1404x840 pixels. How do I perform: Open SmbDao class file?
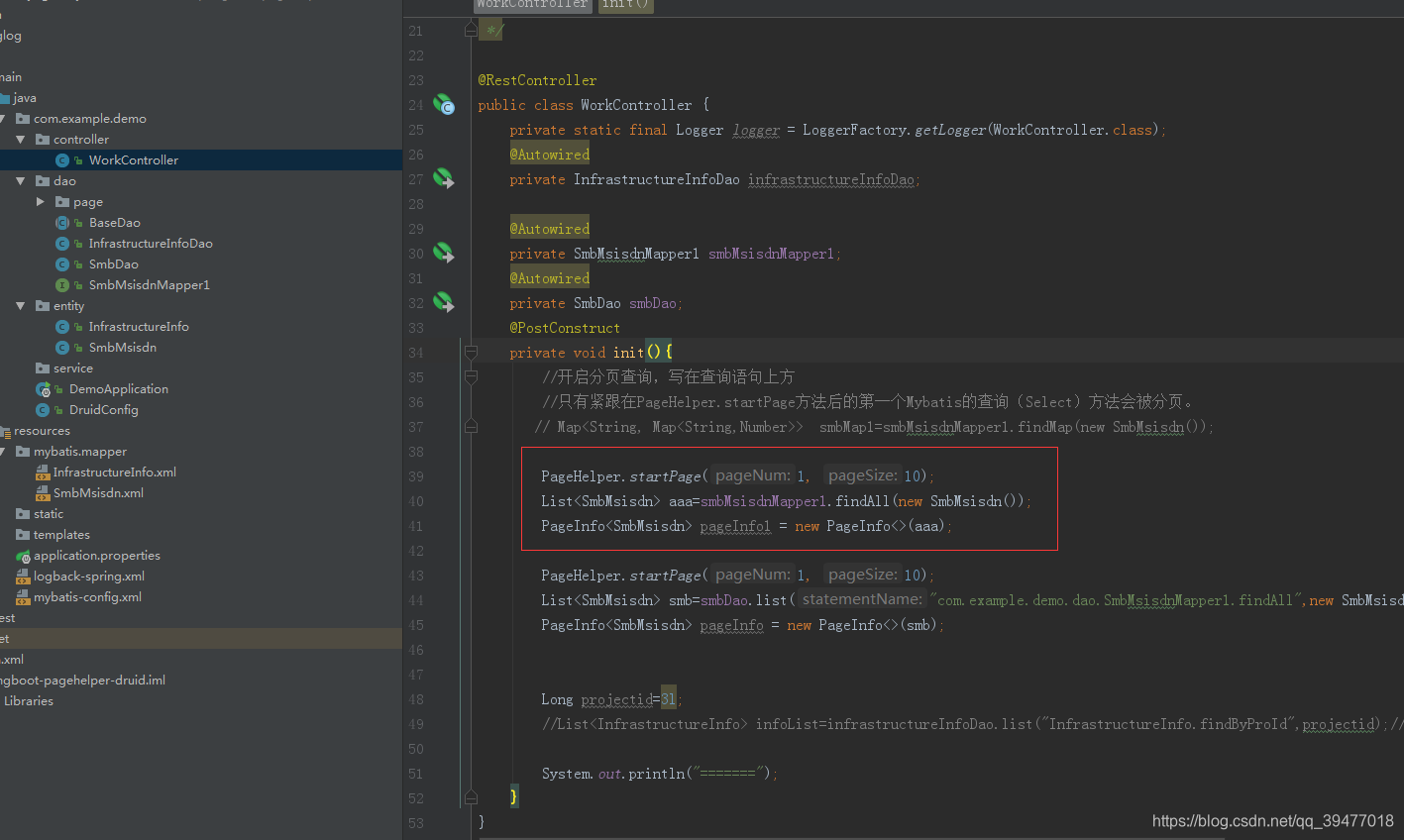pyautogui.click(x=113, y=264)
